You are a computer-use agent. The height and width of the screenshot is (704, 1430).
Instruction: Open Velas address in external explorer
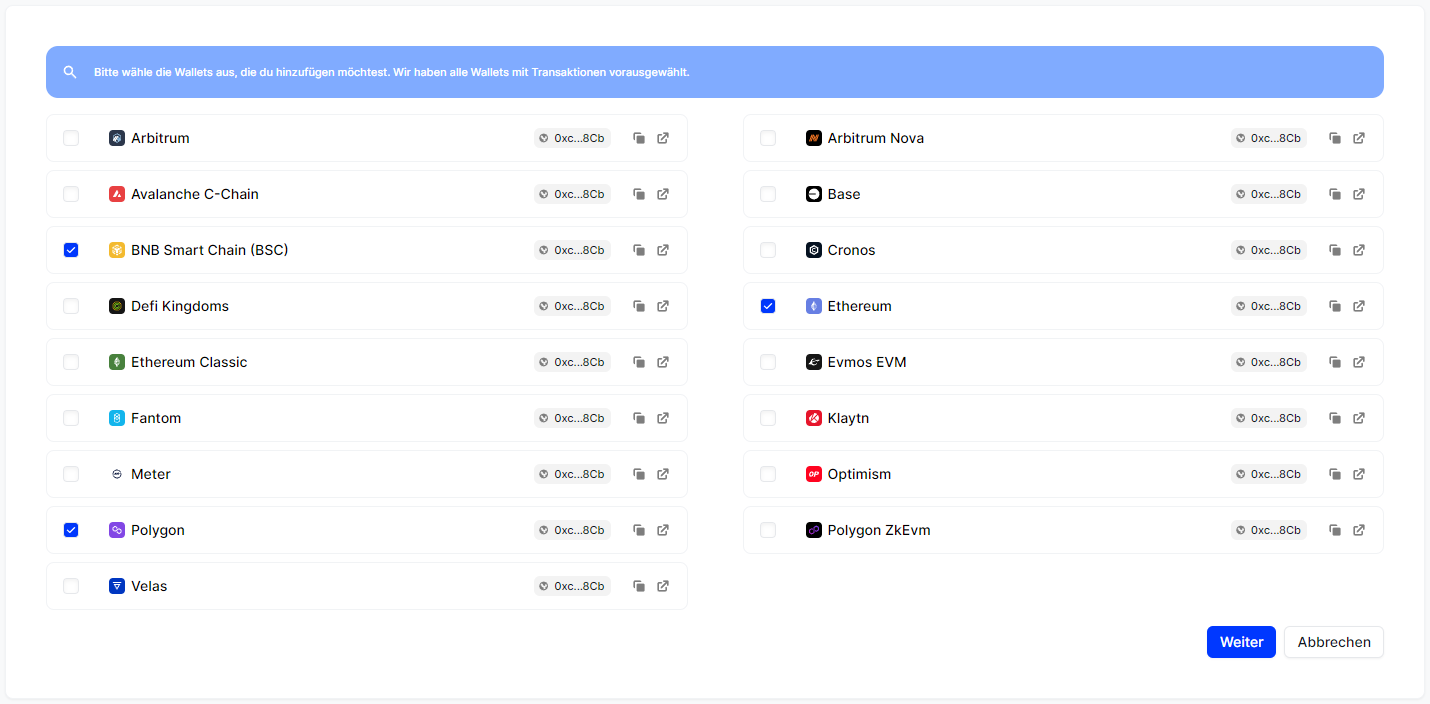tap(663, 586)
